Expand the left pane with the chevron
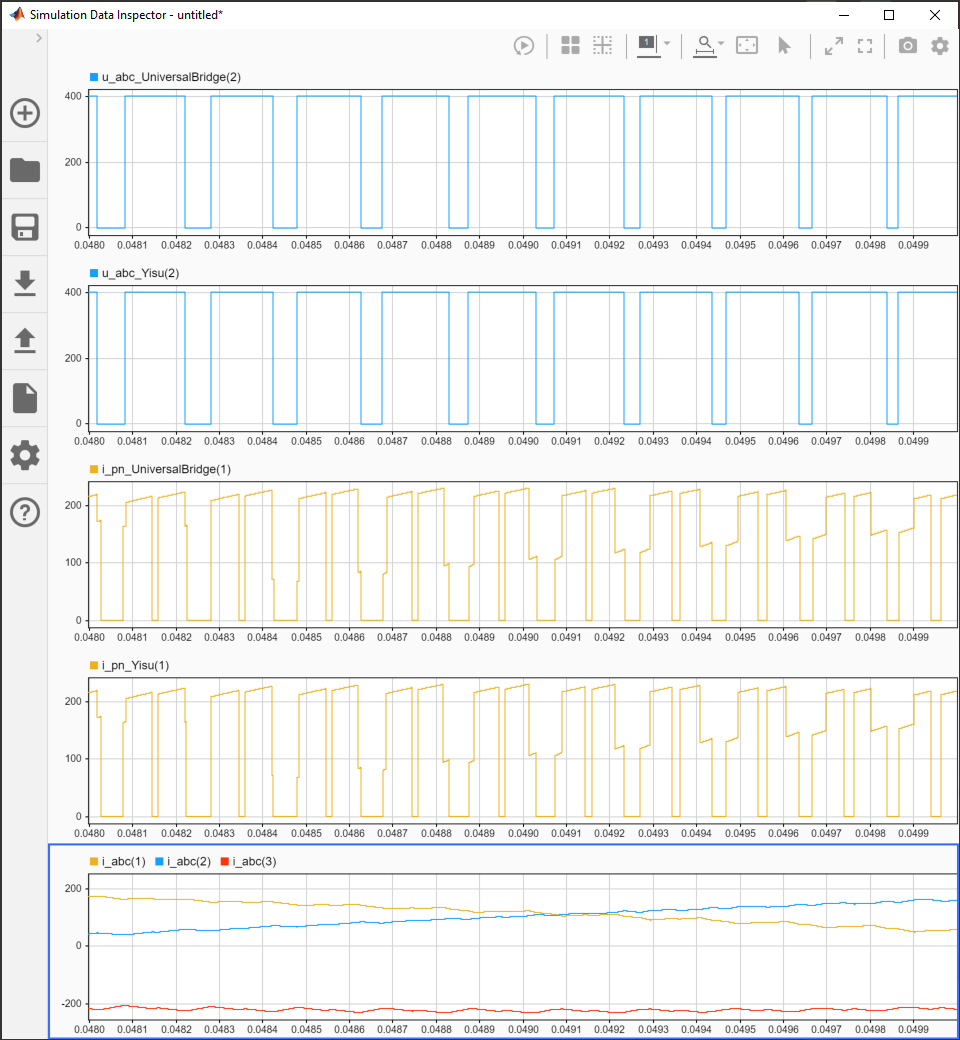The image size is (960, 1040). pyautogui.click(x=38, y=38)
